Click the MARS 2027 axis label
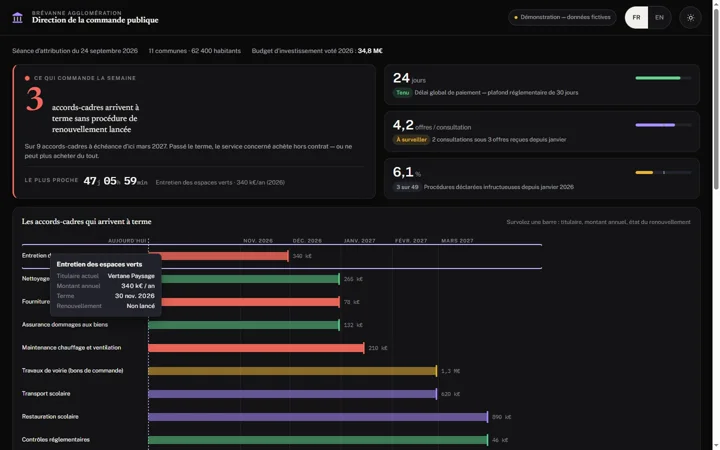 tap(457, 241)
